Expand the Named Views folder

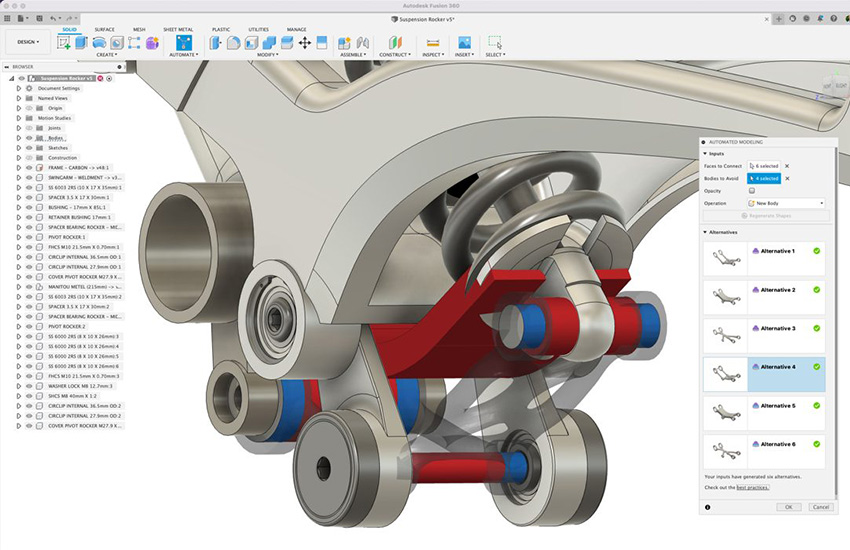pyautogui.click(x=19, y=98)
